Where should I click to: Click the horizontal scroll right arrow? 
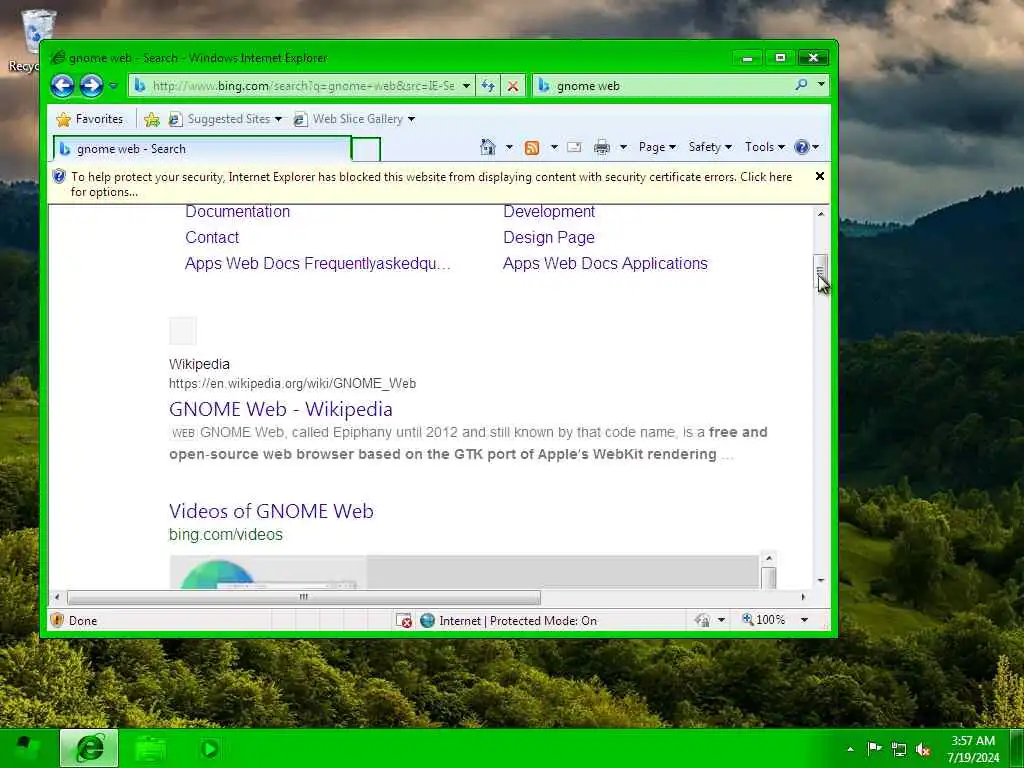(803, 597)
